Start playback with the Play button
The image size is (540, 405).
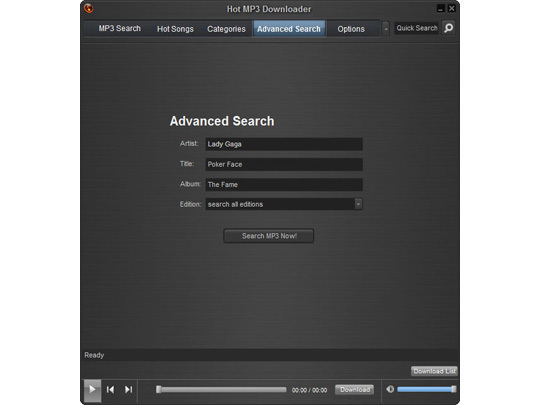click(92, 390)
